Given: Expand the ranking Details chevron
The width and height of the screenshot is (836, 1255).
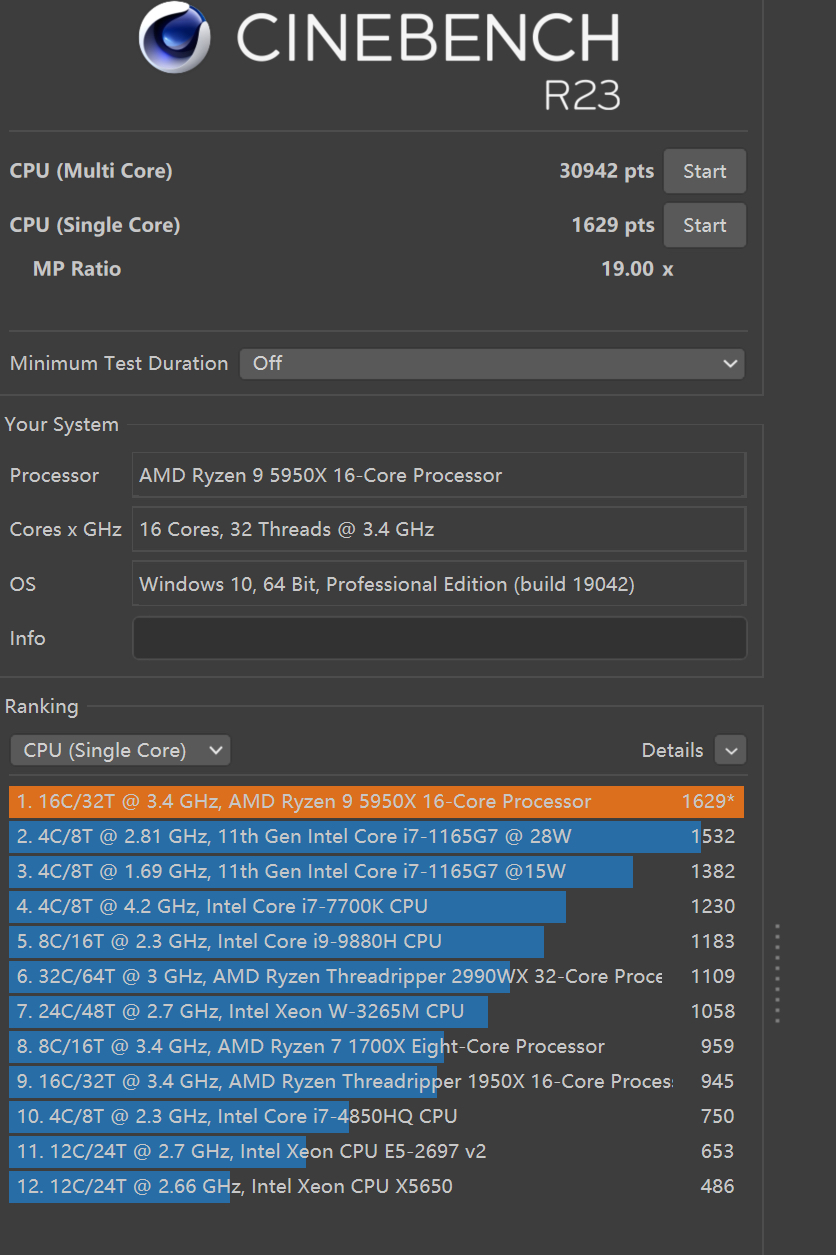Looking at the screenshot, I should point(730,750).
